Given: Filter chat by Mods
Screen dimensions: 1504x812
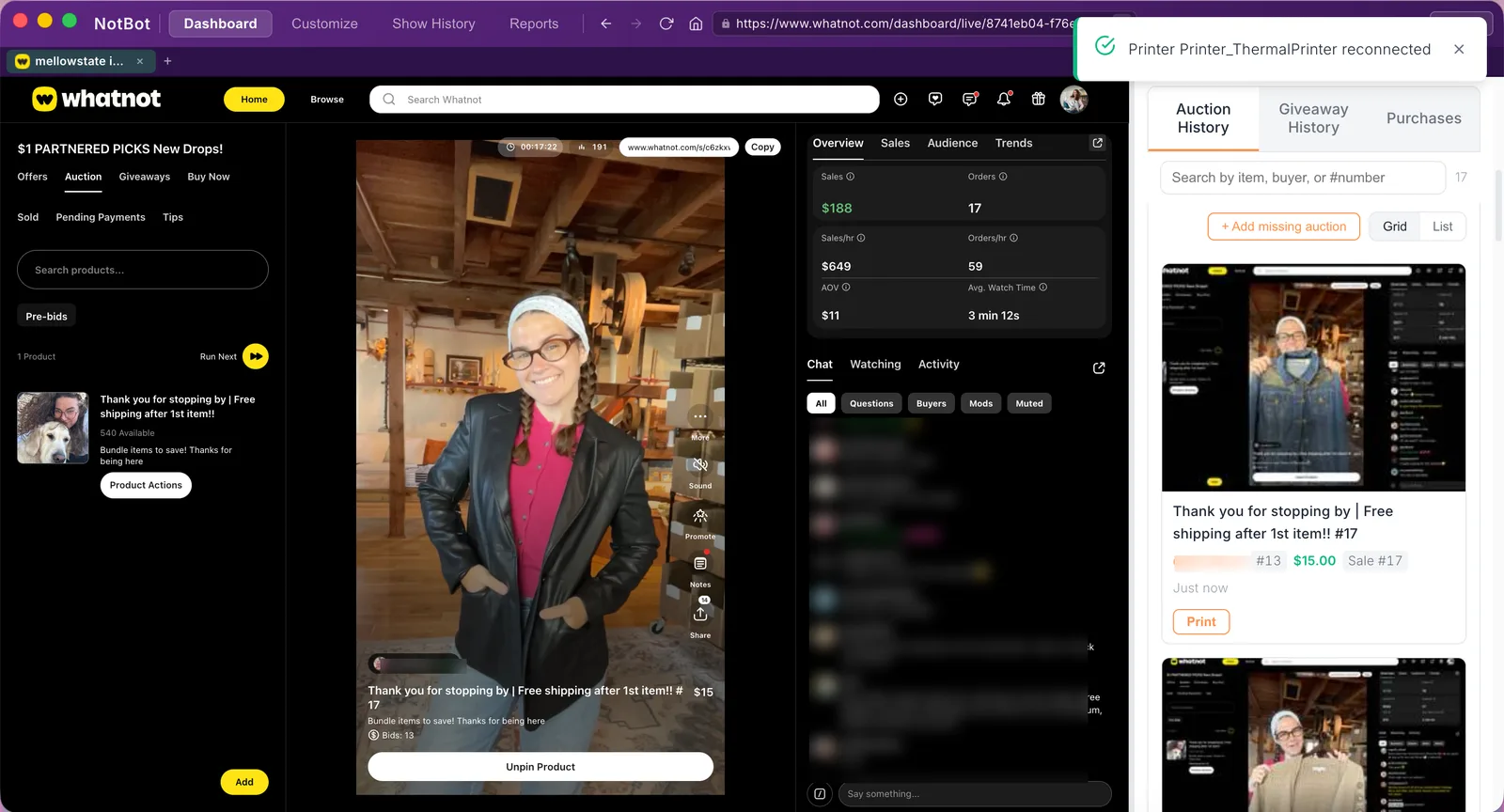Looking at the screenshot, I should coord(981,403).
